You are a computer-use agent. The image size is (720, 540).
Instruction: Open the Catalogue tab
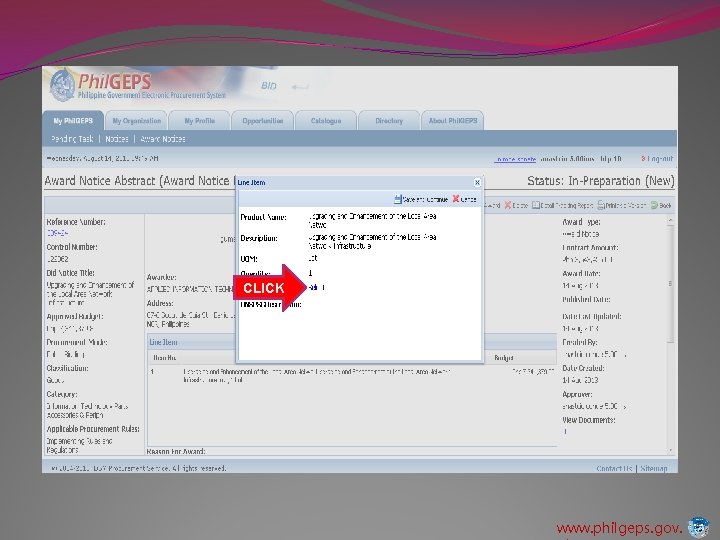pyautogui.click(x=326, y=121)
